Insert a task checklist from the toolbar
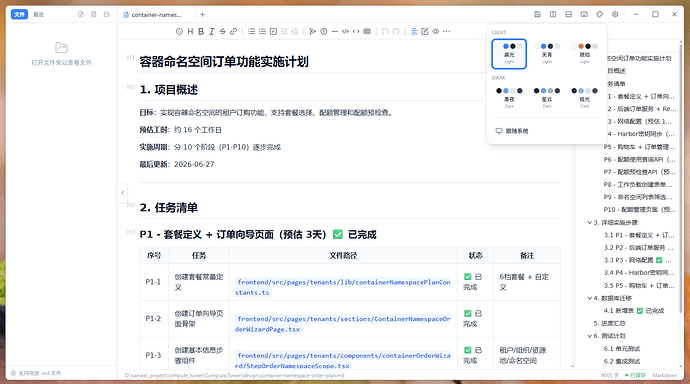This screenshot has width=690, height=384. tap(273, 31)
